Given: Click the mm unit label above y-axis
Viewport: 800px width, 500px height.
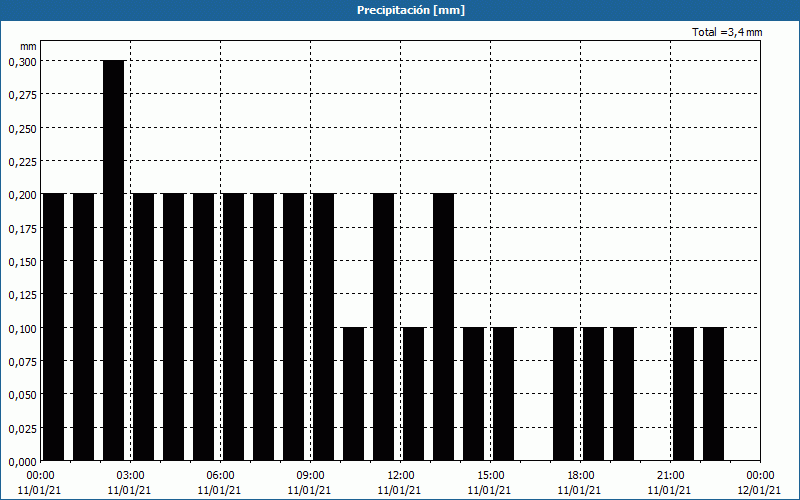Looking at the screenshot, I should (28, 46).
